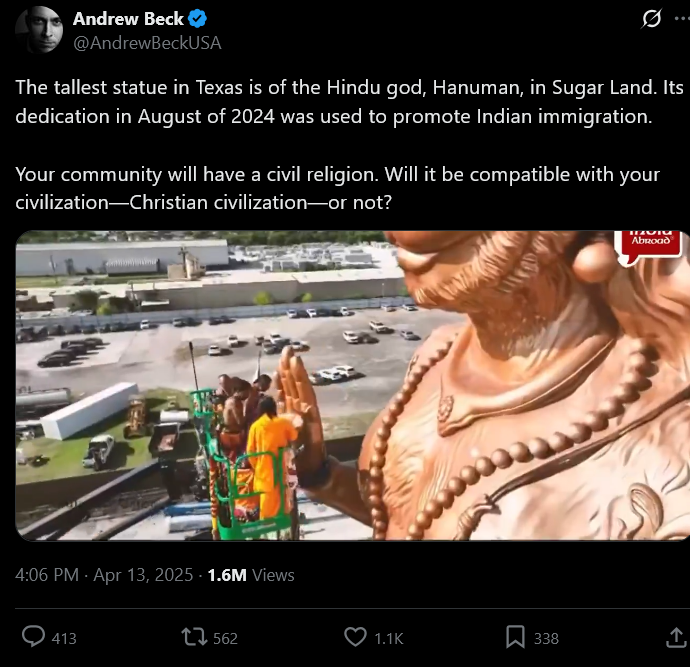The image size is (690, 667).
Task: Open the three-dot more options menu
Action: 683,19
